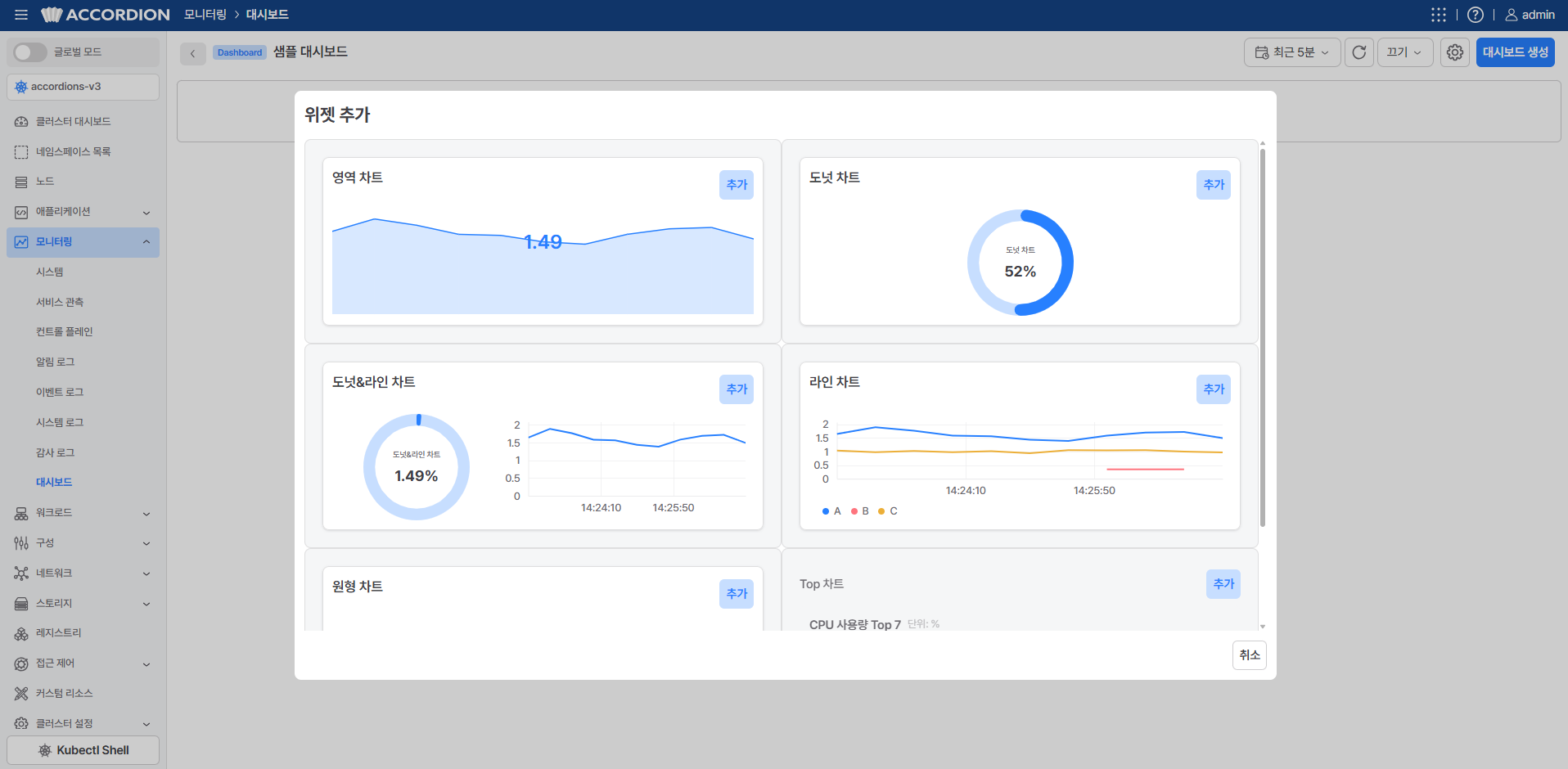Click 취소 to close widget dialog
Viewport: 1568px width, 769px height.
point(1250,655)
